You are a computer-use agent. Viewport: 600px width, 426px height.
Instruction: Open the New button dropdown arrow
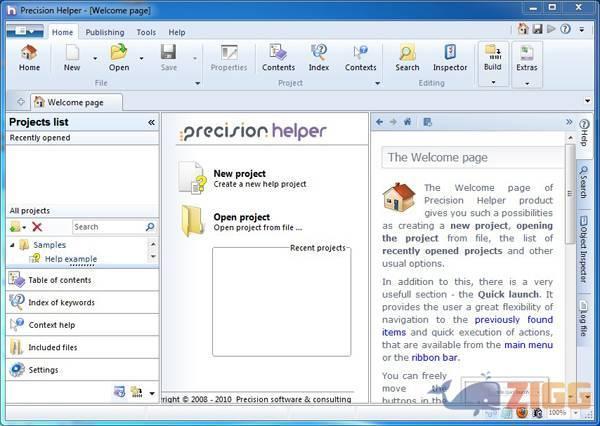95,59
